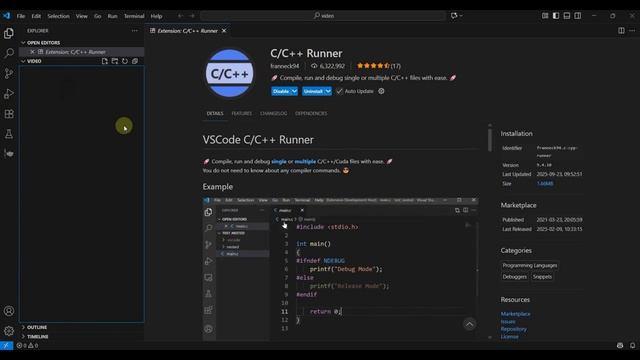Open the Help menu

tap(156, 16)
